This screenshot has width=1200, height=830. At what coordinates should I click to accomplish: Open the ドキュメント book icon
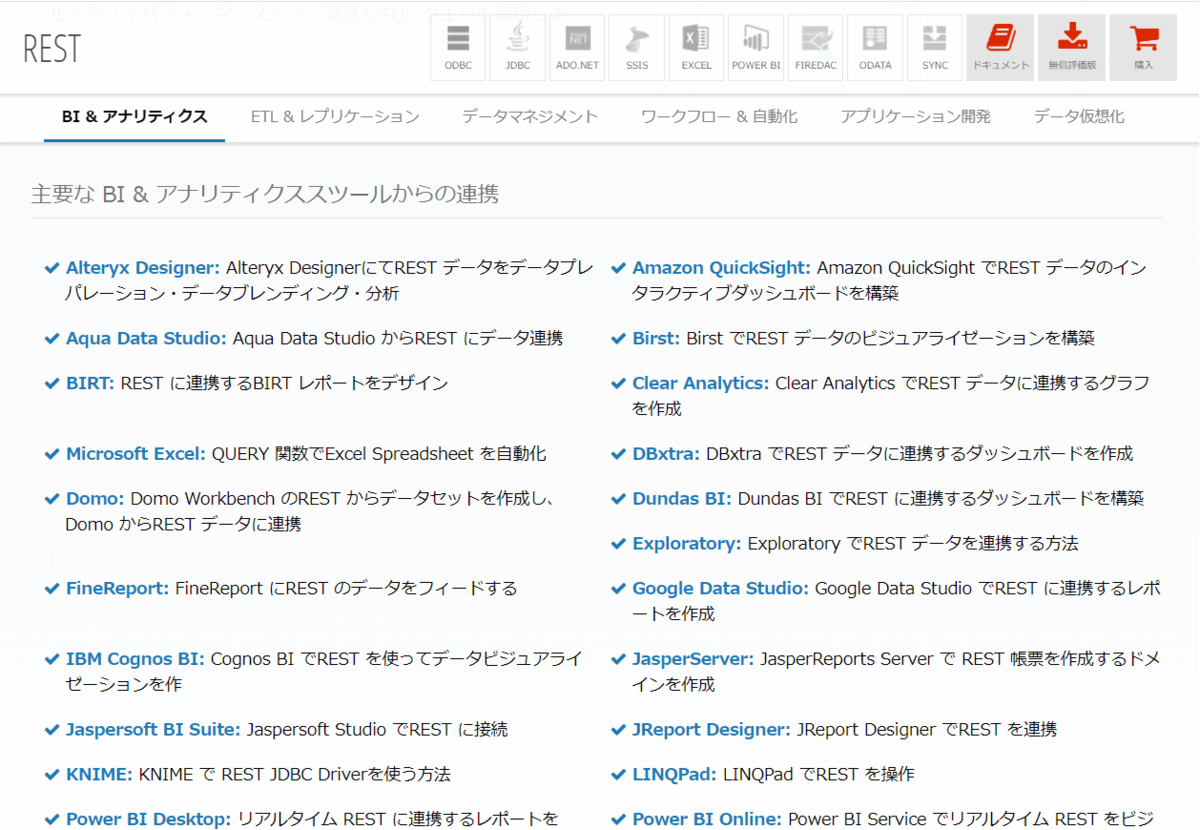[1000, 48]
